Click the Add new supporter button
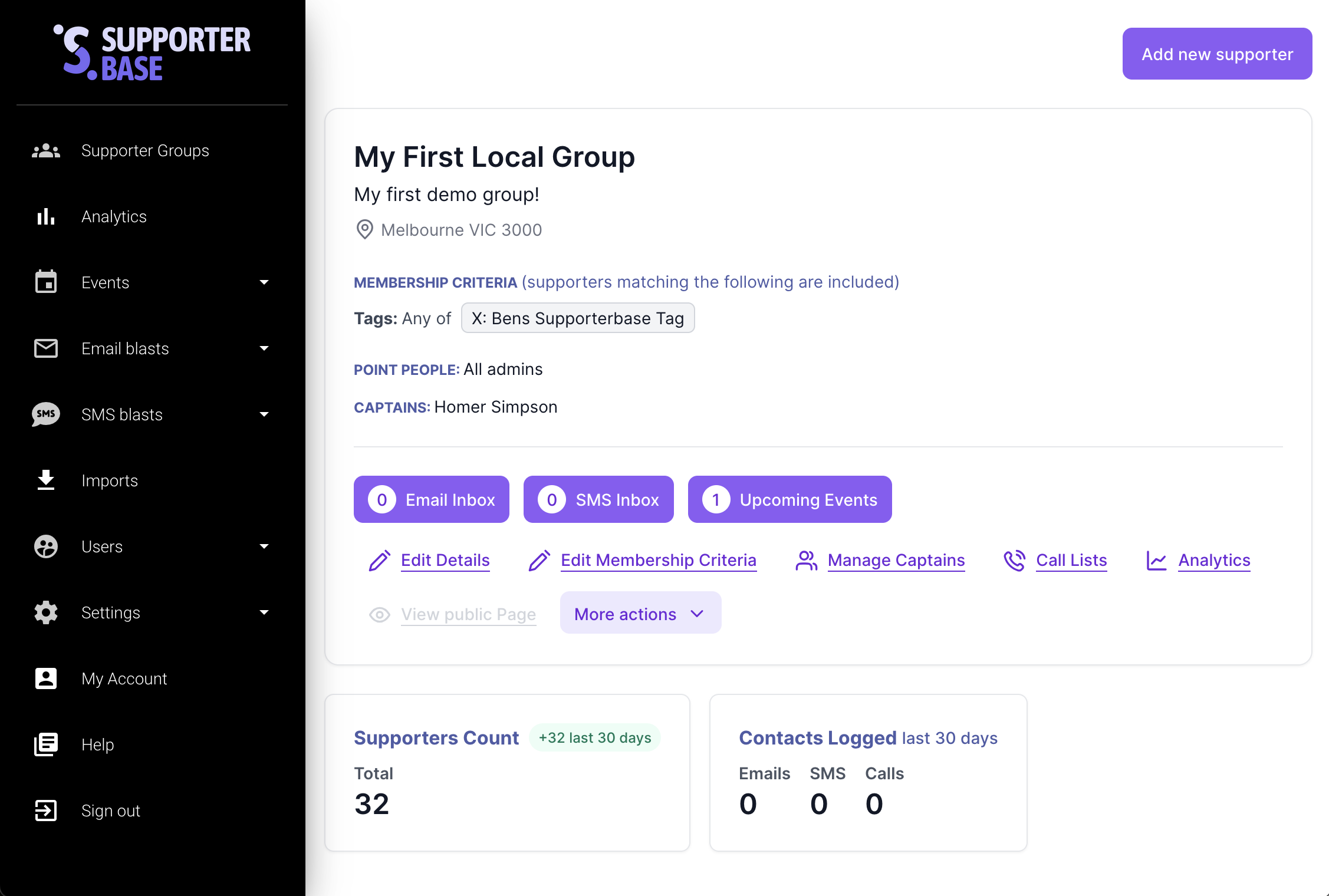The height and width of the screenshot is (896, 1329). tap(1218, 54)
